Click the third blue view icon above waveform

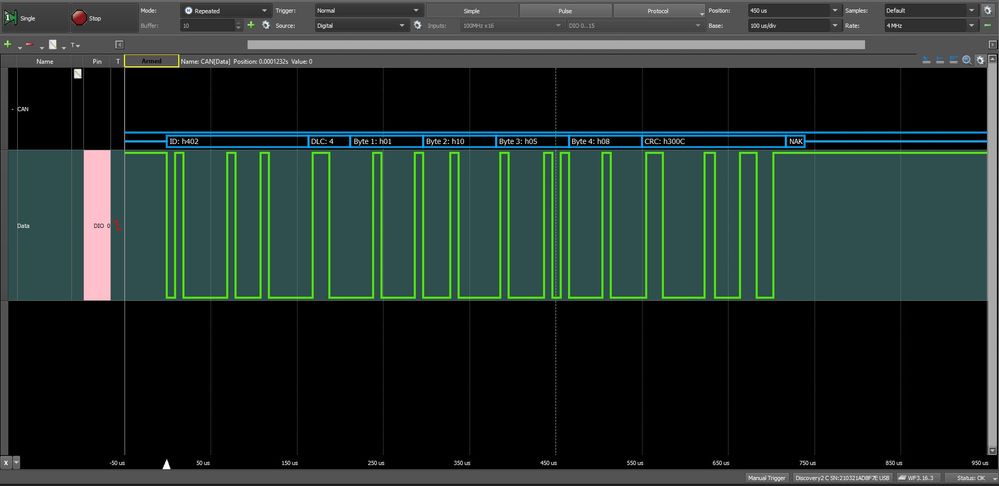[x=954, y=60]
